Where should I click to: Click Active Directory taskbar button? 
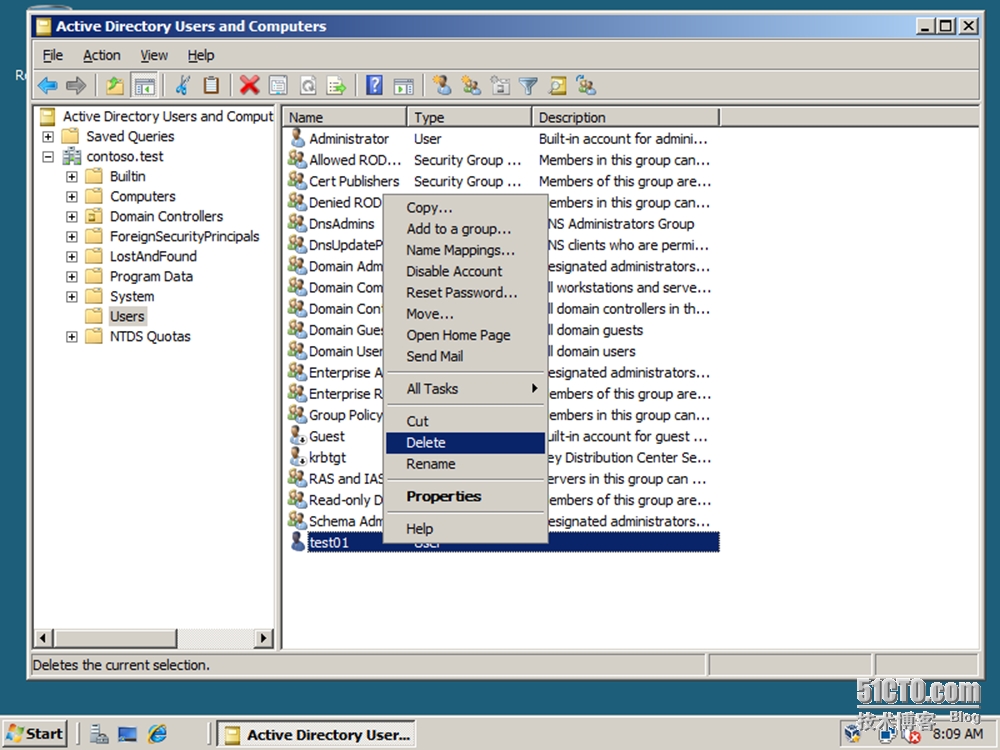click(316, 735)
